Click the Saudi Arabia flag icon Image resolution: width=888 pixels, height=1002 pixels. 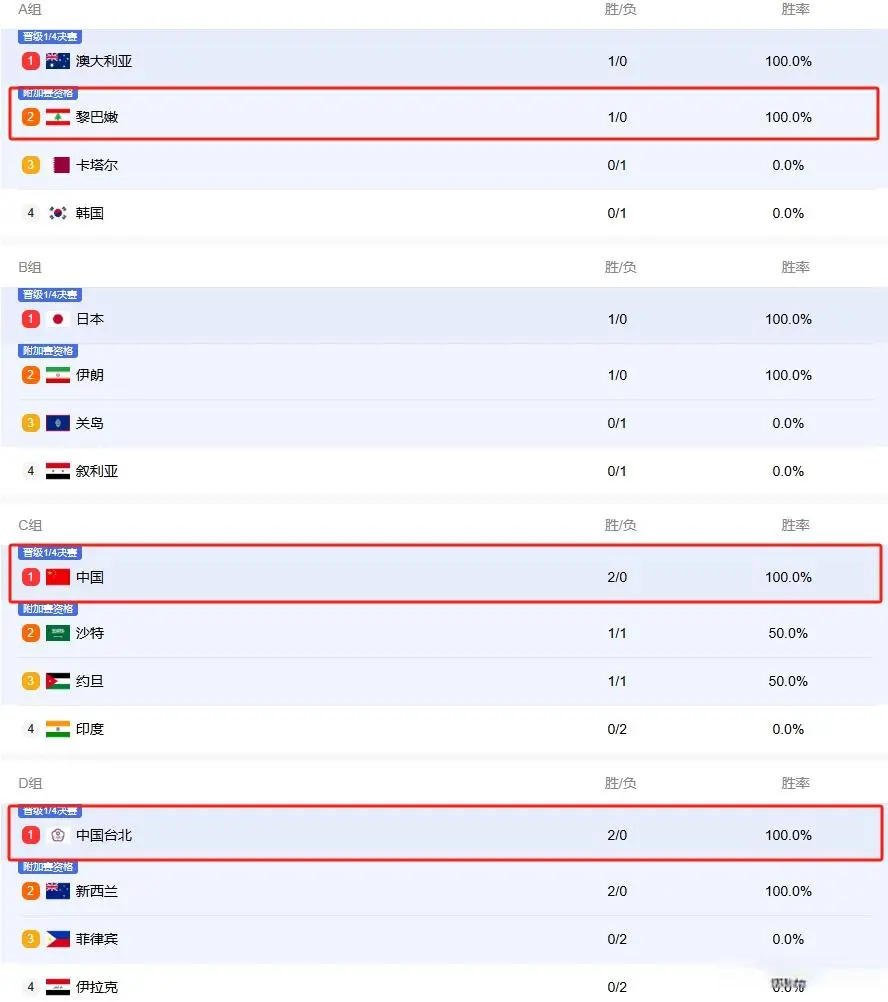[58, 633]
